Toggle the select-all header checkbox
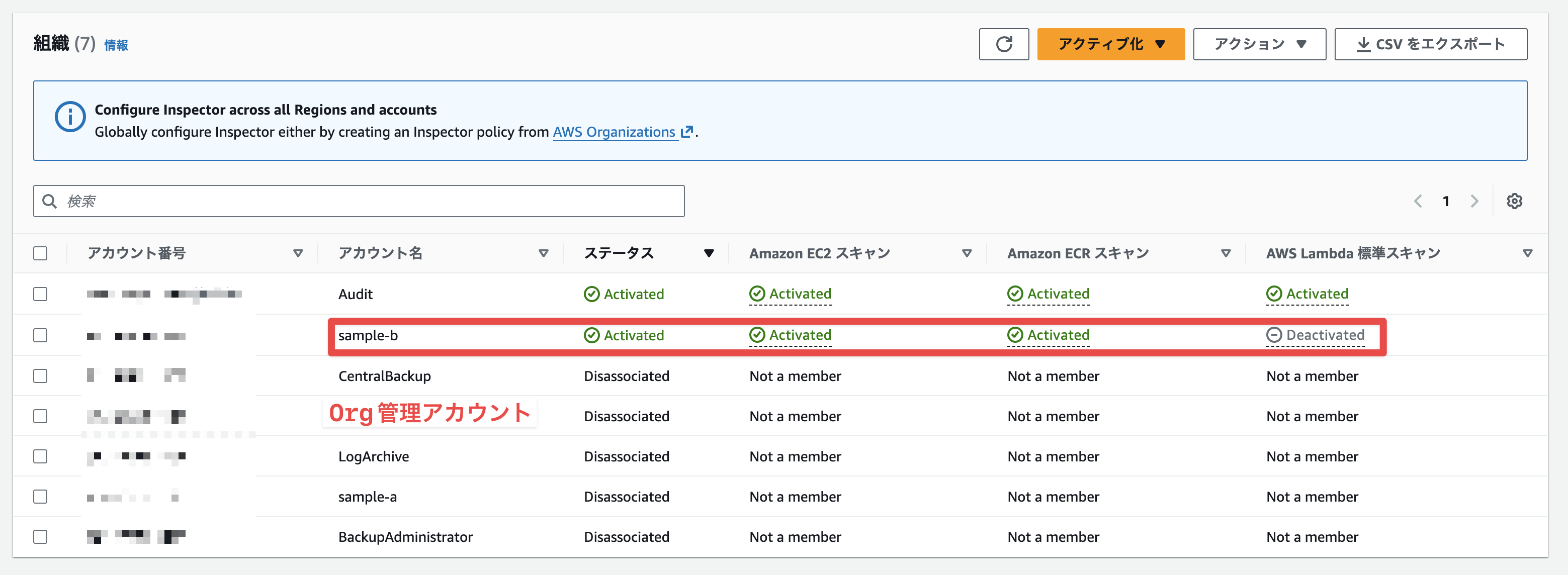Viewport: 1568px width, 575px height. tap(40, 253)
